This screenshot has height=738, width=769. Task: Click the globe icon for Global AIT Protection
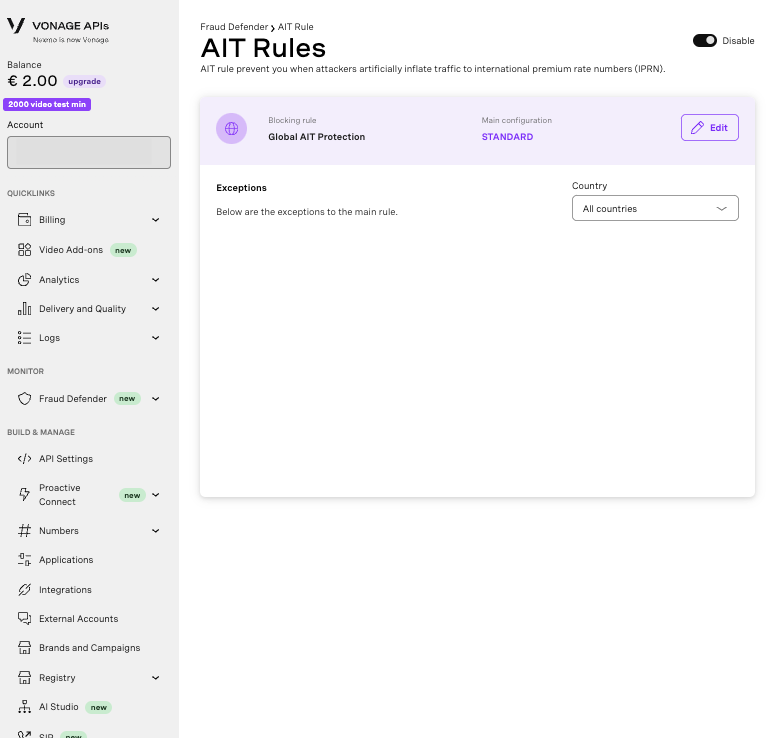pyautogui.click(x=231, y=128)
